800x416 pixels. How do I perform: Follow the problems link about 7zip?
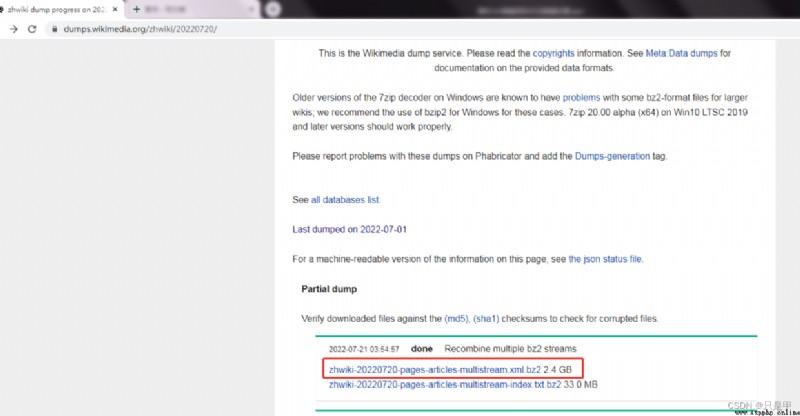pos(581,97)
